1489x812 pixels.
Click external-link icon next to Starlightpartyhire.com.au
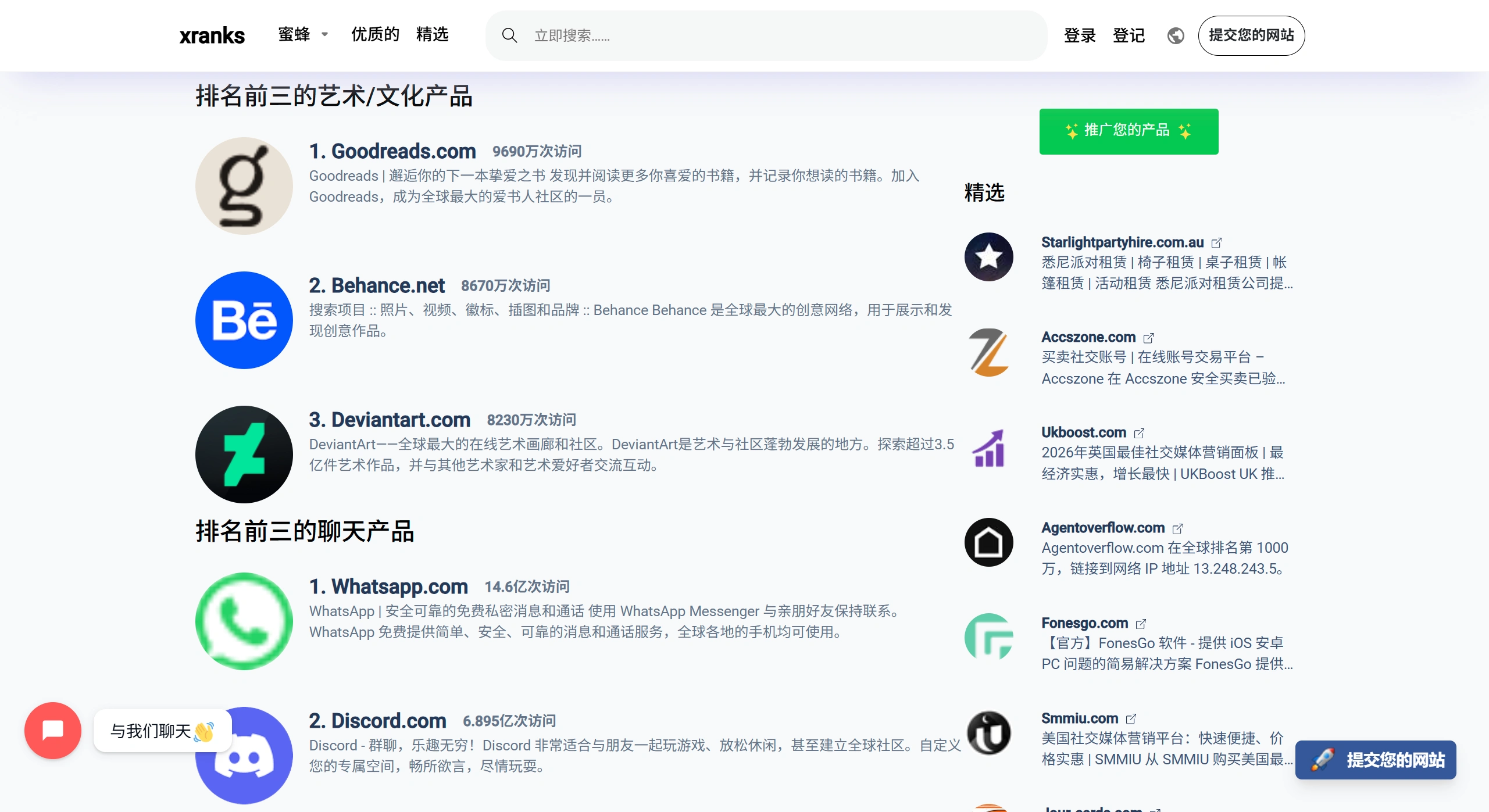pos(1216,243)
